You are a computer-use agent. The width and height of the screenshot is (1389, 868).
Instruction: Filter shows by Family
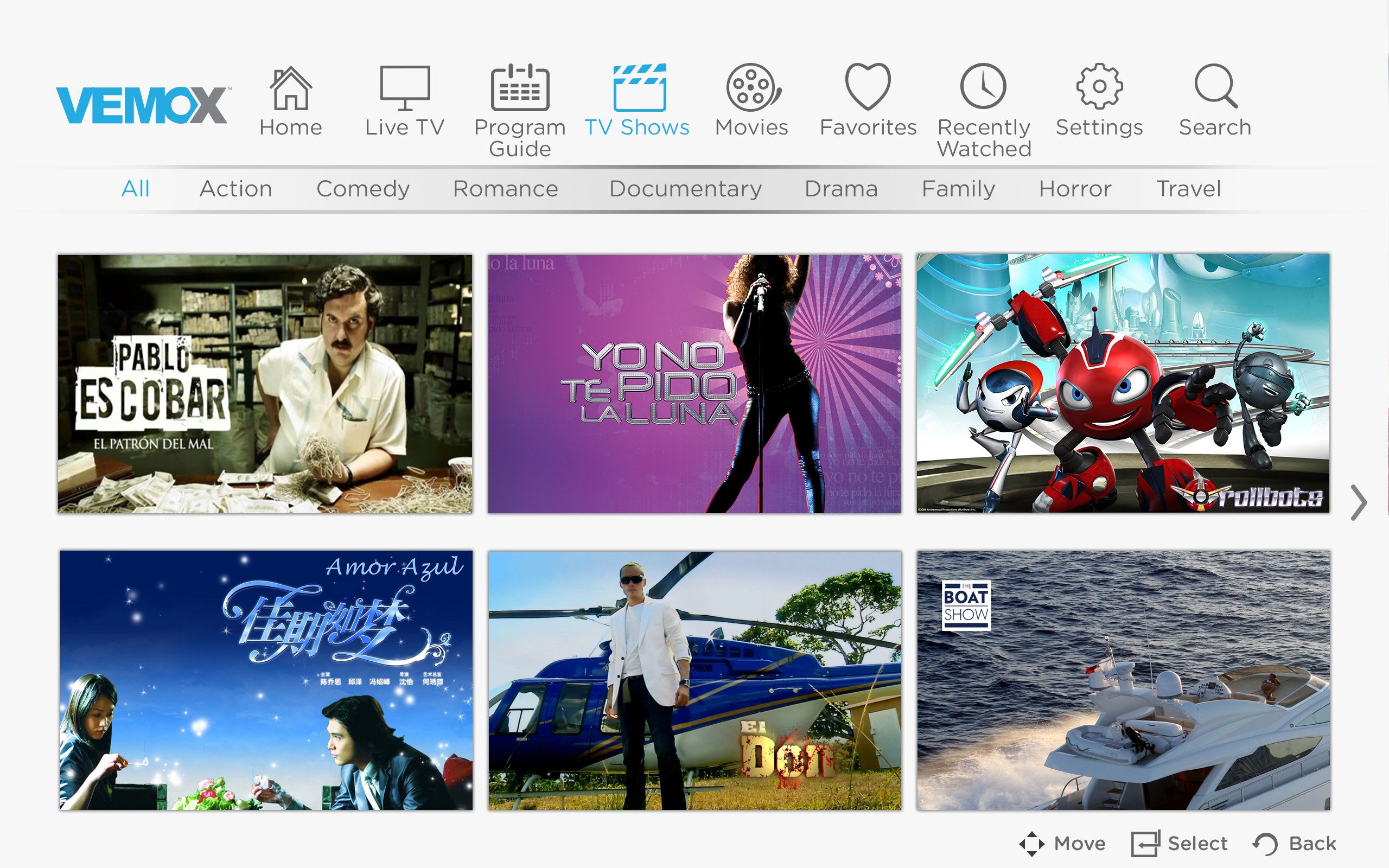959,189
